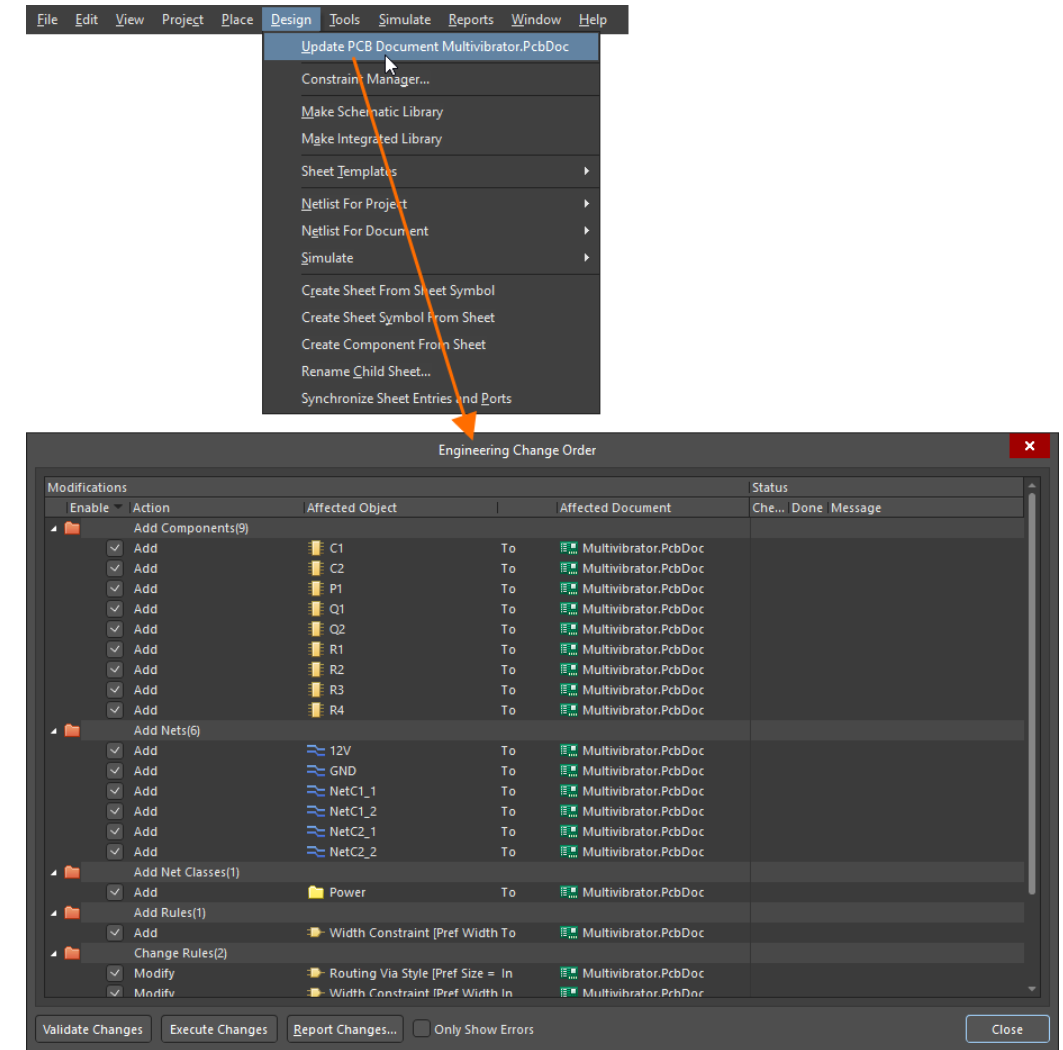Collapse the Add Net Classes(1) group
Screen dimensions: 1063x1050
pyautogui.click(x=54, y=872)
